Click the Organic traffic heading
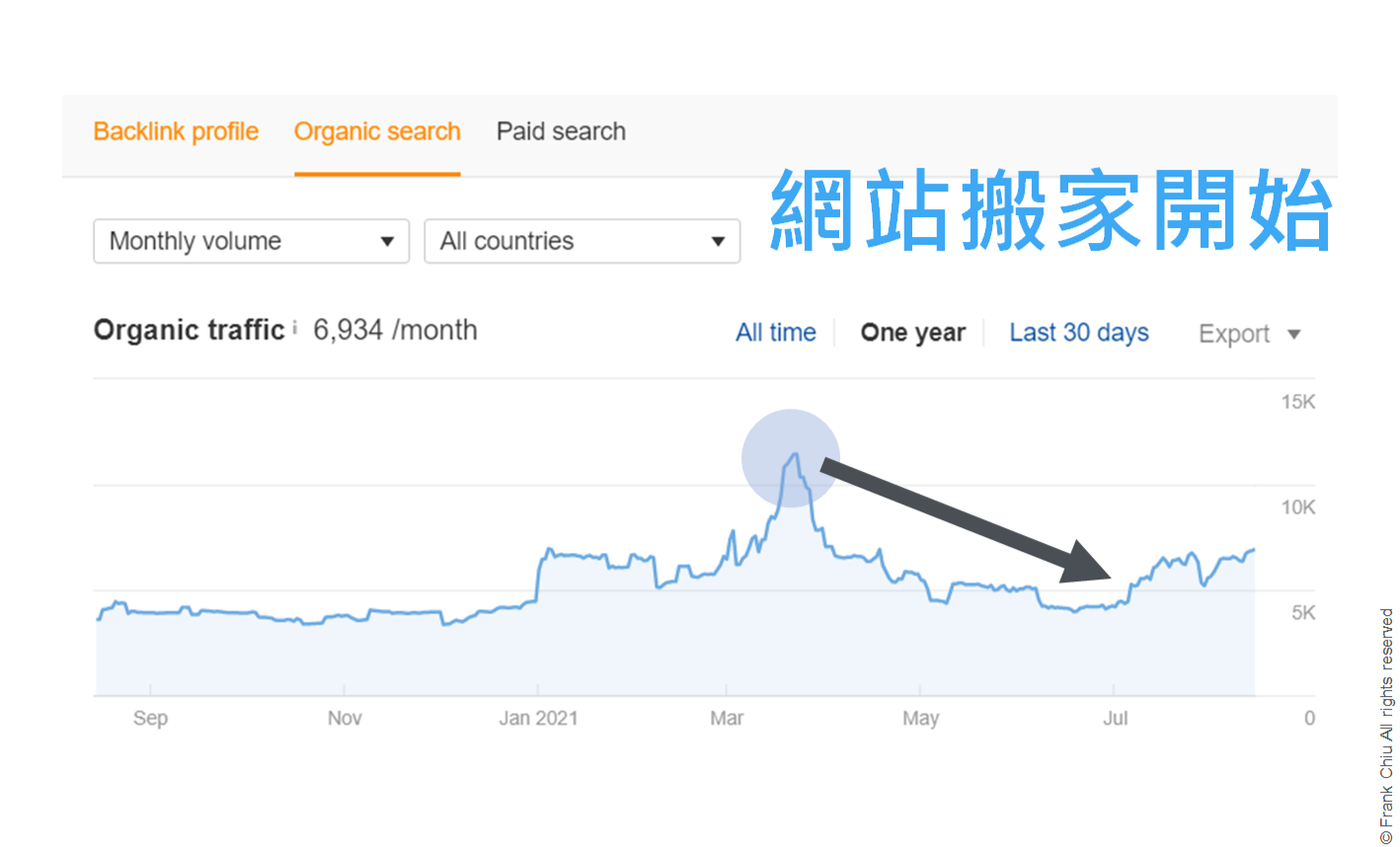The image size is (1400, 847). pyautogui.click(x=189, y=329)
